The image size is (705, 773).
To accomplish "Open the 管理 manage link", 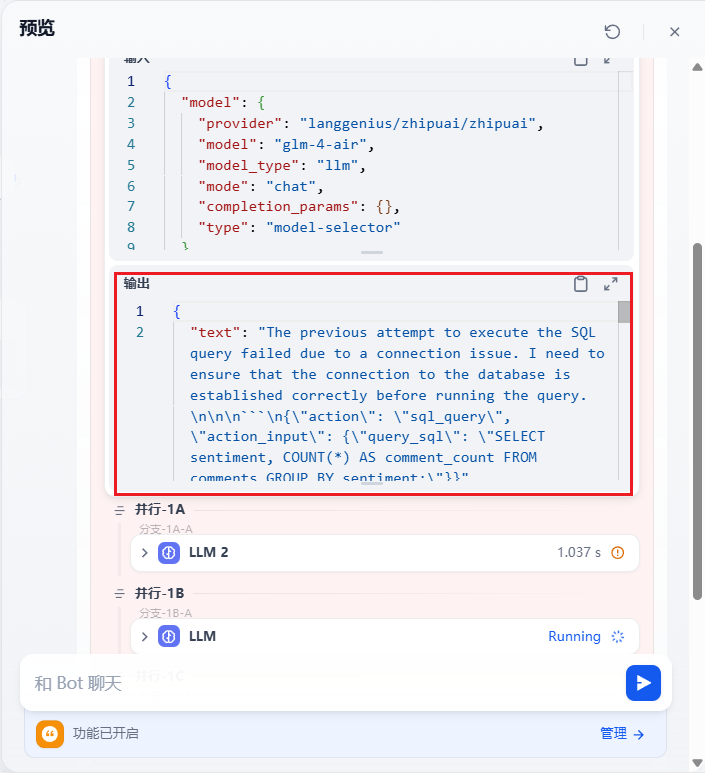I will (x=622, y=734).
